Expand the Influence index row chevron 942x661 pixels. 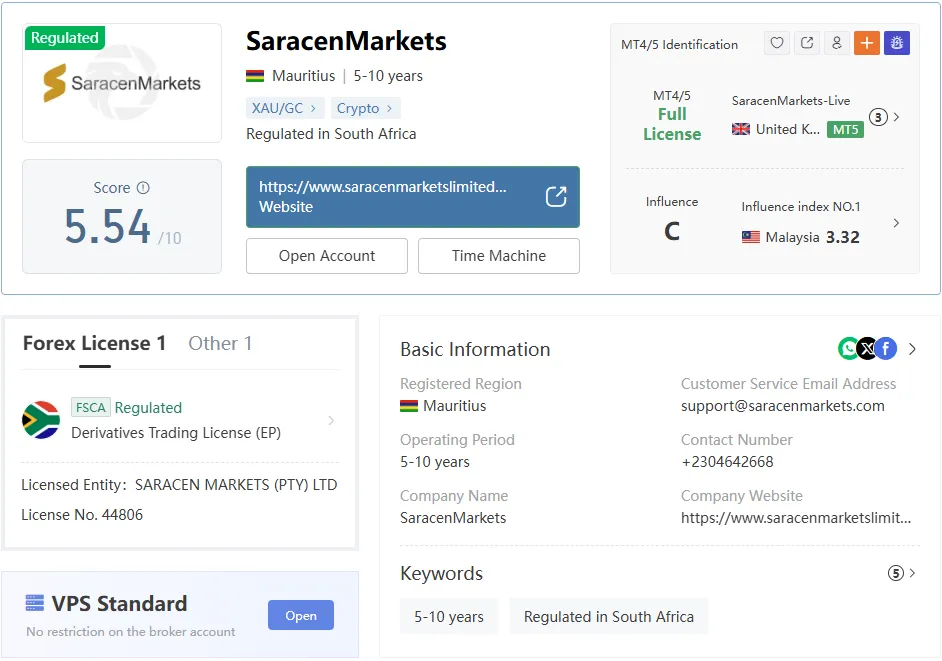tap(896, 223)
